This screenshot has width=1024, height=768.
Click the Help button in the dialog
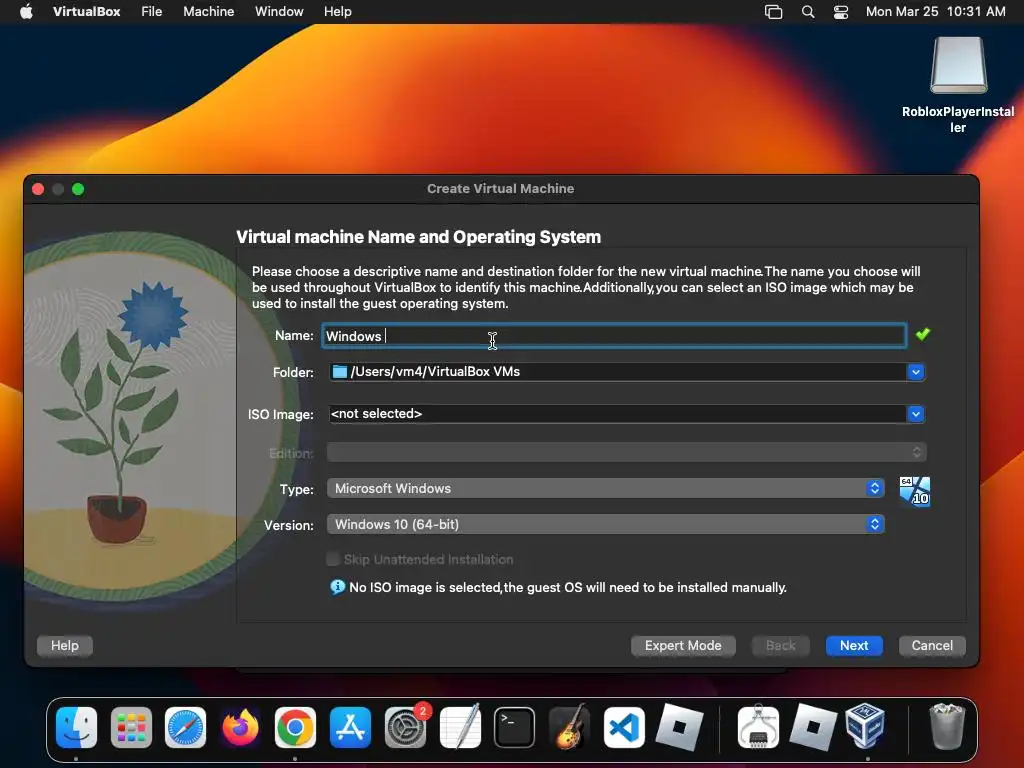[65, 645]
